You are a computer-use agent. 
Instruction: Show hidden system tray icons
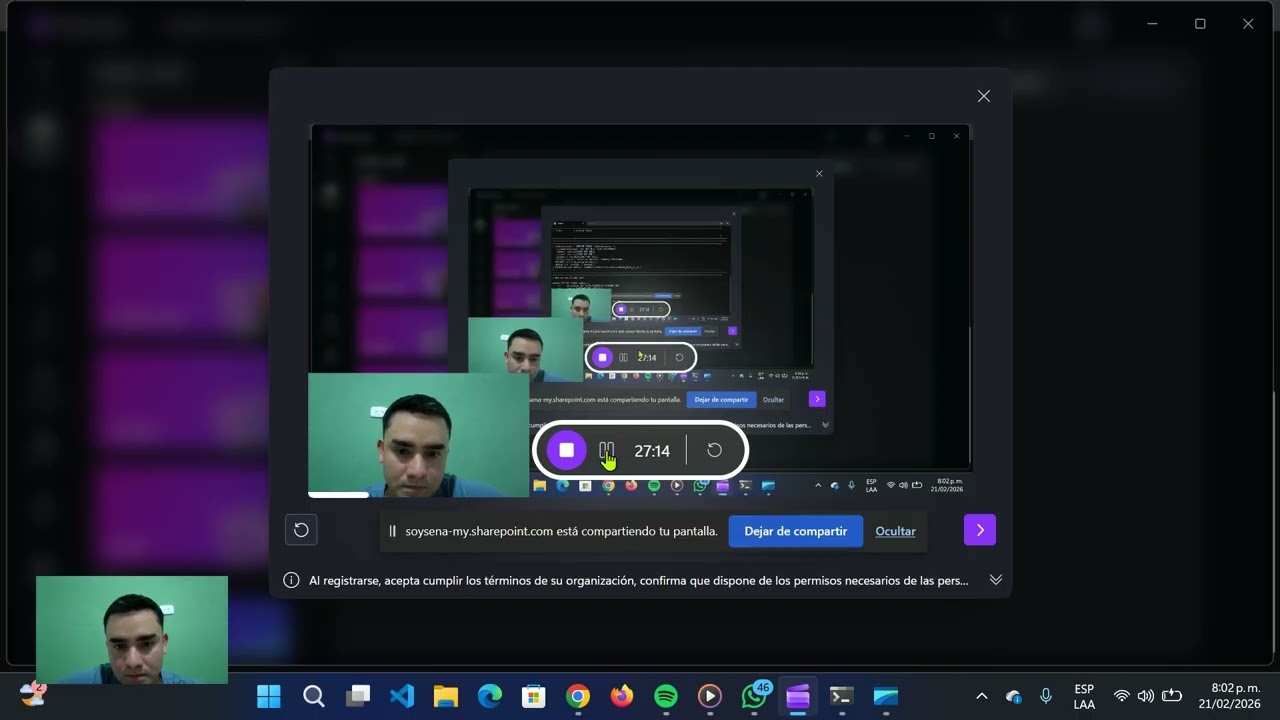[981, 696]
